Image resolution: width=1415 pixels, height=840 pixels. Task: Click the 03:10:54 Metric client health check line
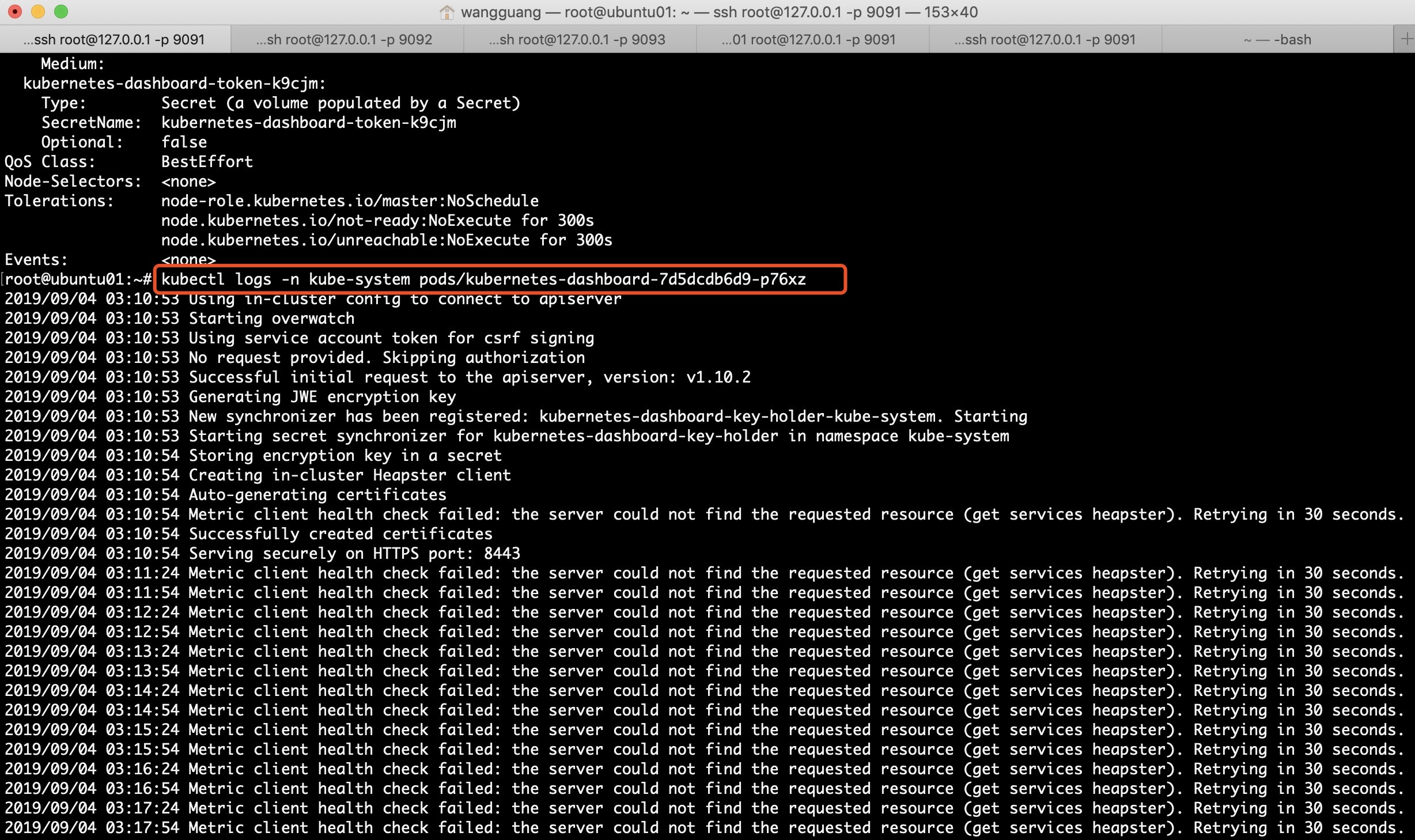coord(705,514)
